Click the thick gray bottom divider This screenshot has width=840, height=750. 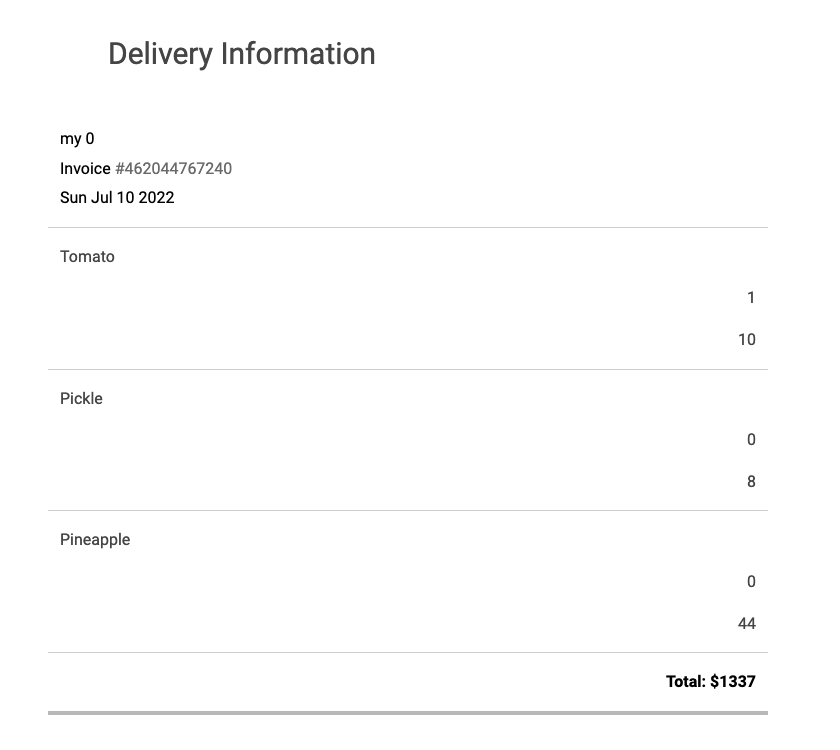(x=408, y=713)
